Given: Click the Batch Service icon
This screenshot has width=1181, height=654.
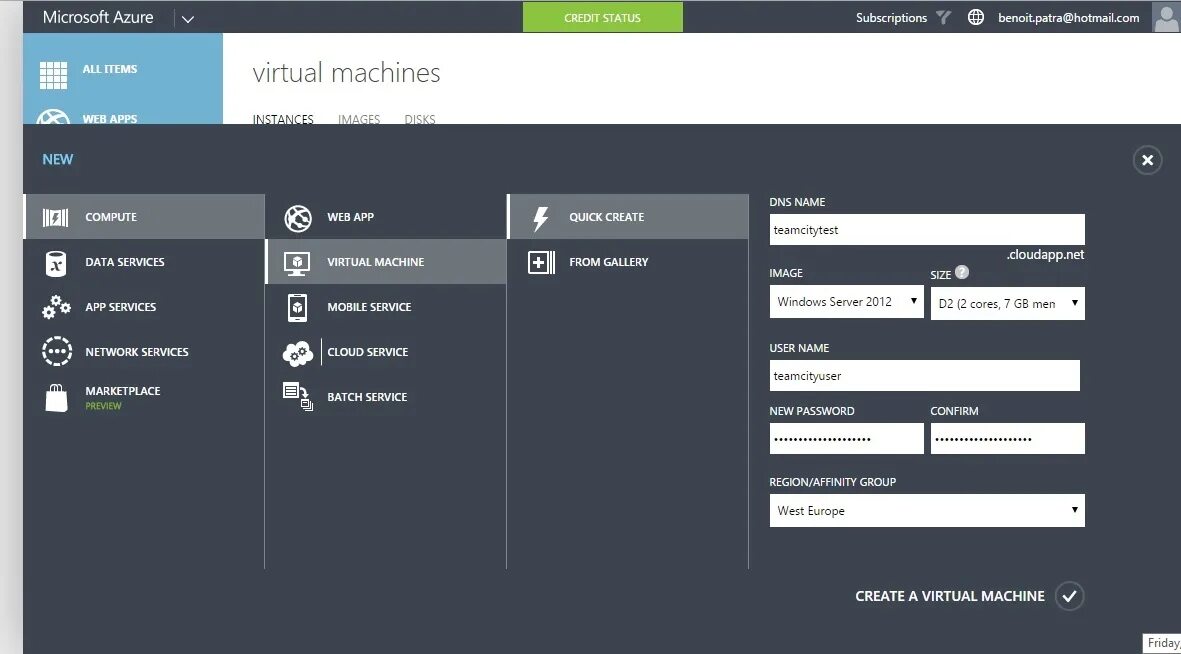Looking at the screenshot, I should click(298, 397).
